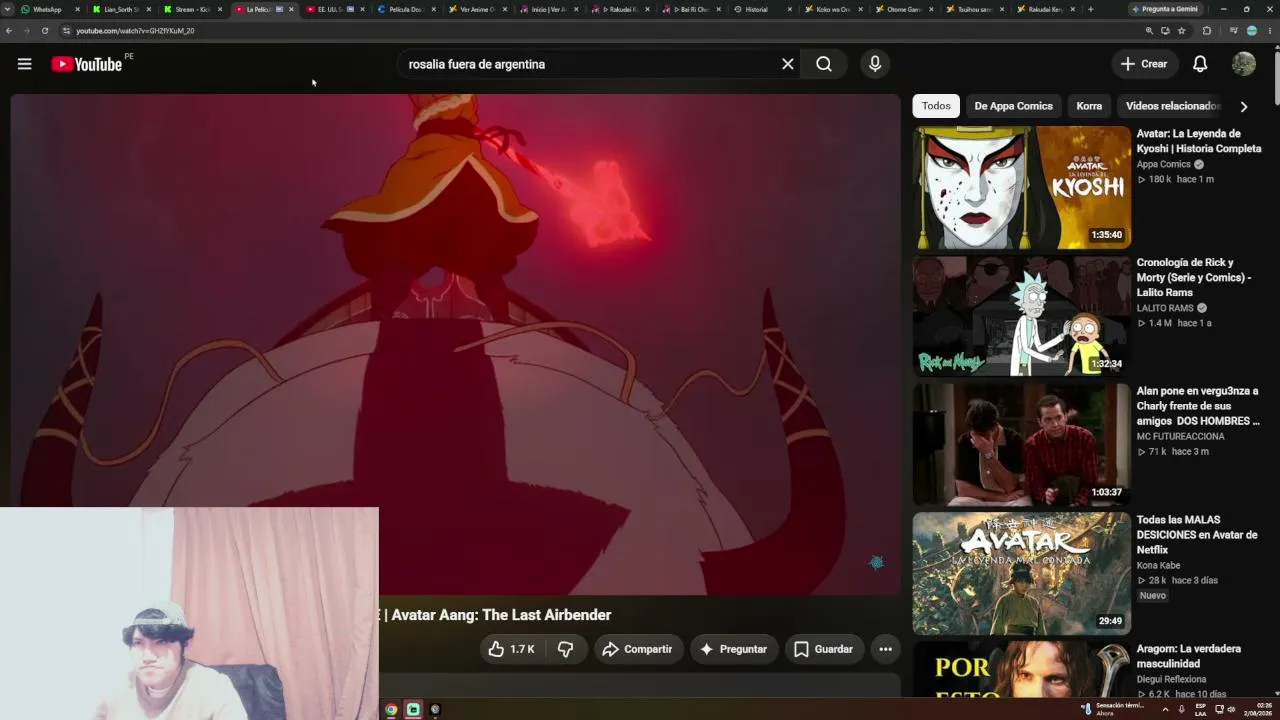
Task: Reload the current page
Action: click(x=45, y=31)
